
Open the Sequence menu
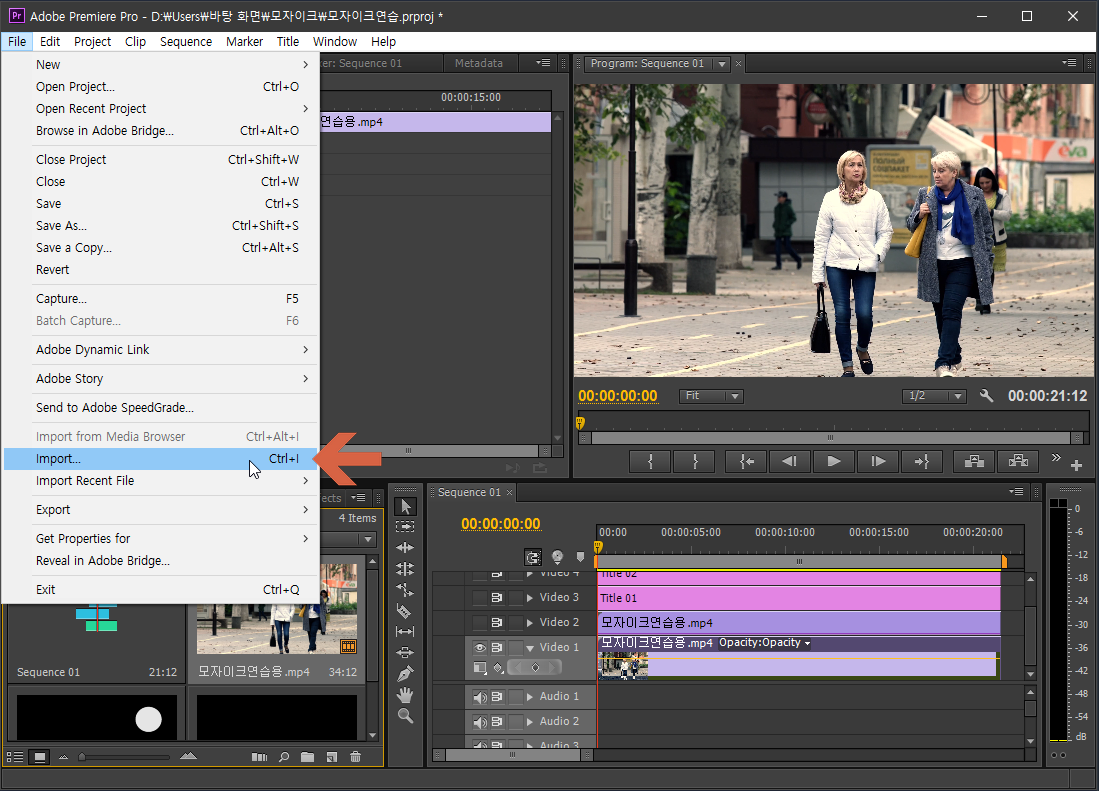tap(186, 41)
